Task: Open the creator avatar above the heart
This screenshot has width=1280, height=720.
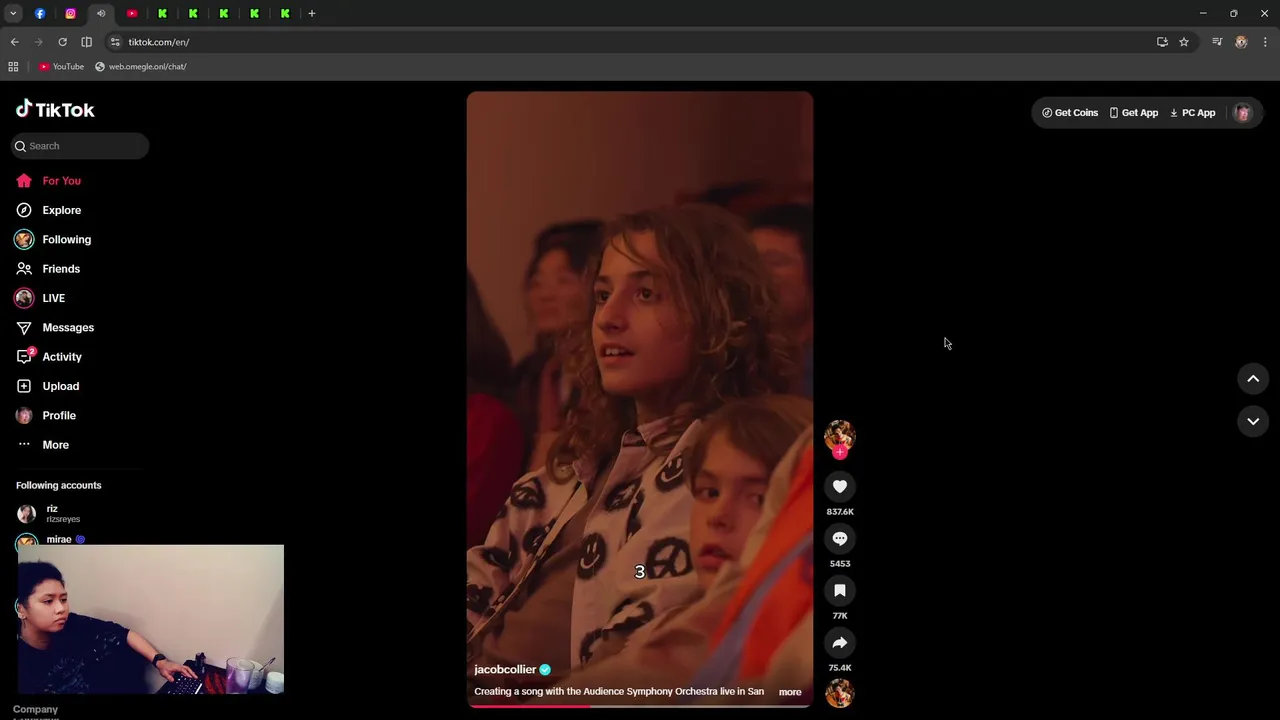Action: [840, 435]
